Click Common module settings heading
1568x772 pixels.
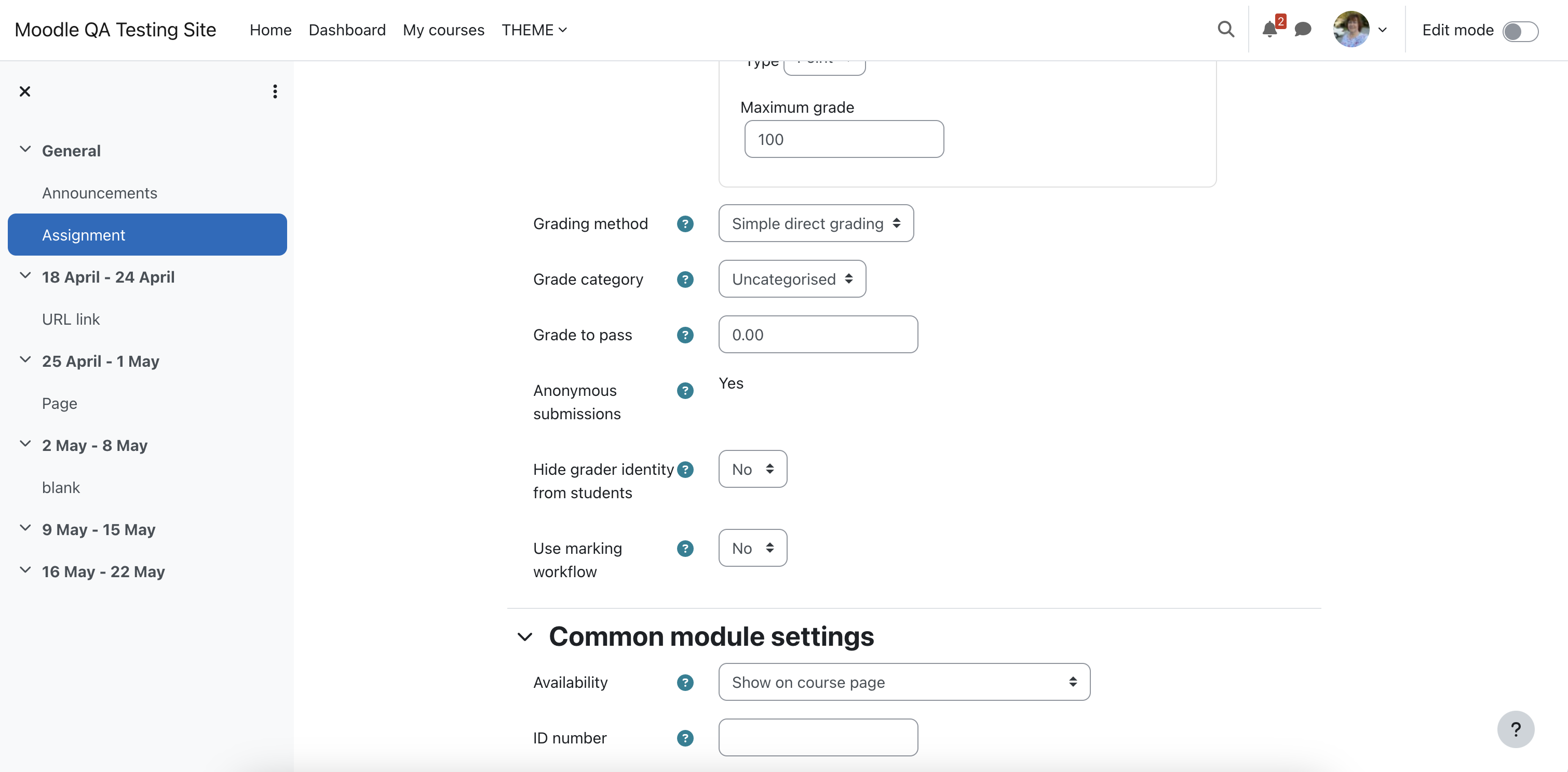711,637
